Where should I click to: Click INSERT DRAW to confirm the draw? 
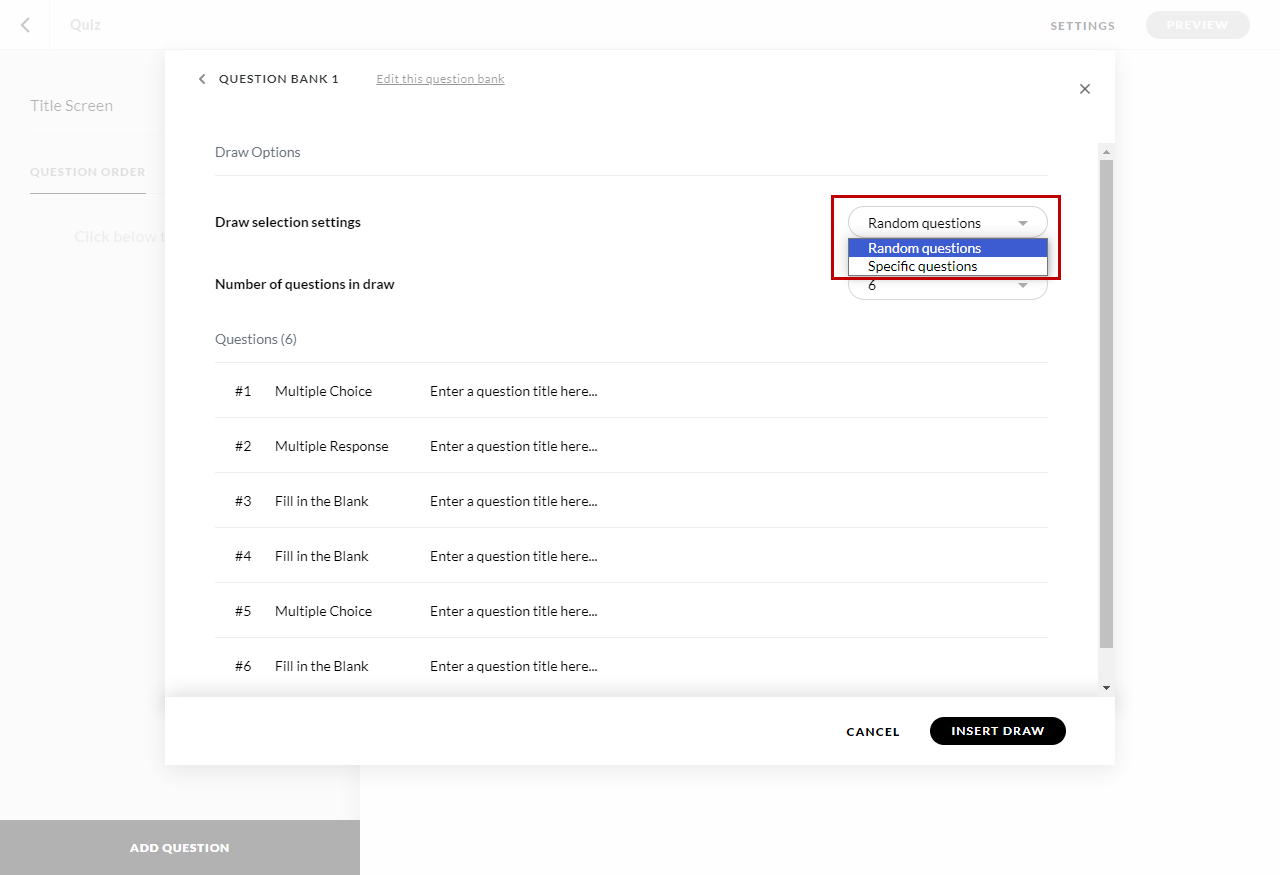click(997, 731)
